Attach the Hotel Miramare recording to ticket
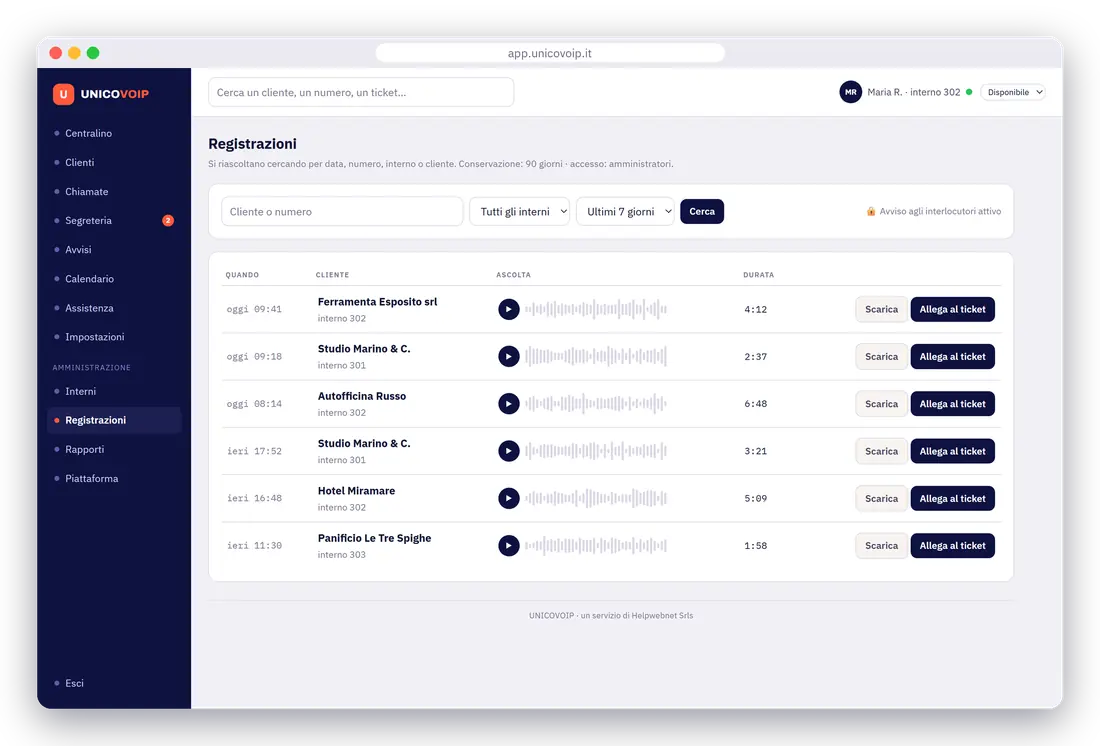1100x746 pixels. pos(952,498)
